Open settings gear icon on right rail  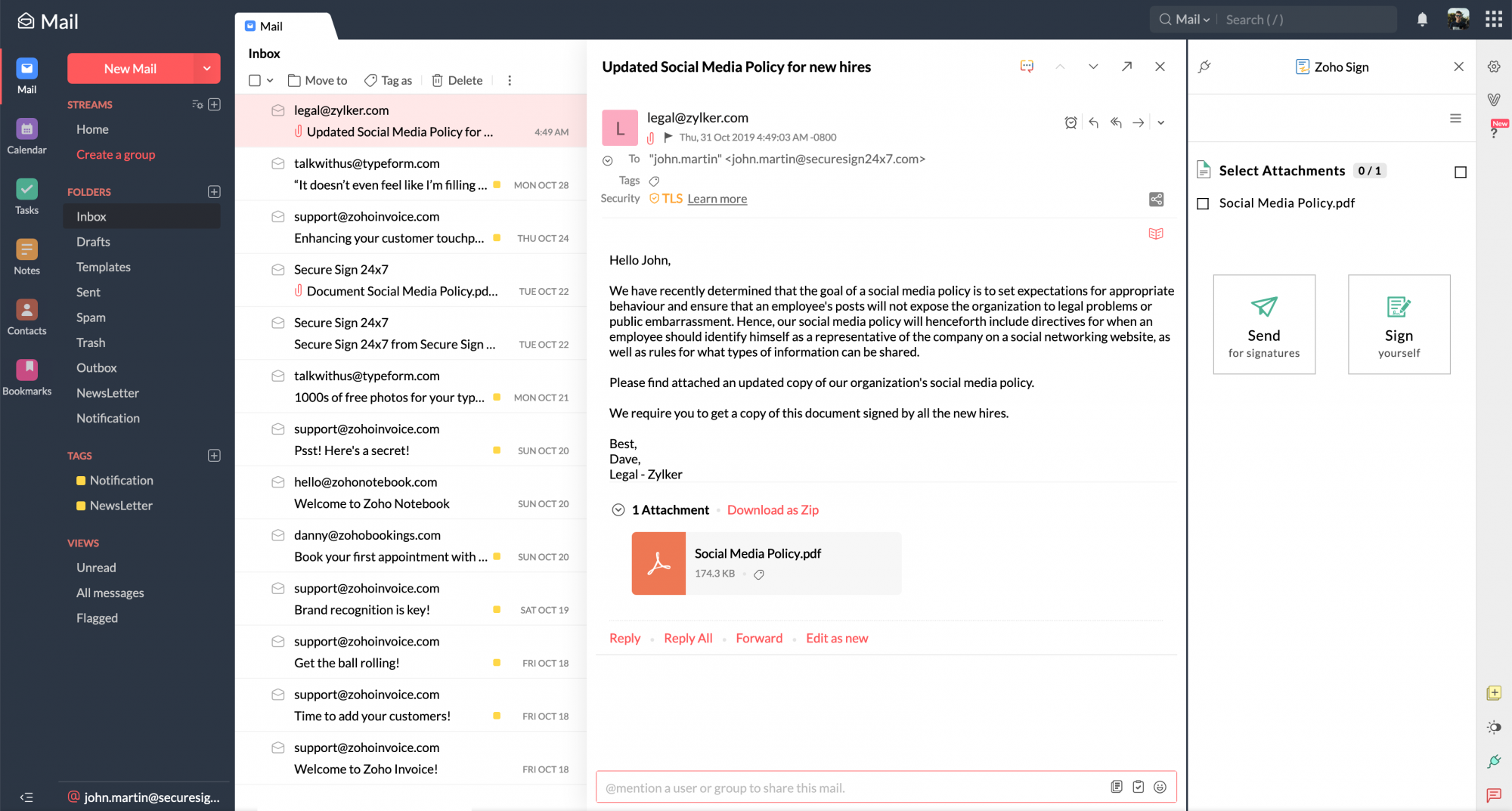(x=1494, y=67)
